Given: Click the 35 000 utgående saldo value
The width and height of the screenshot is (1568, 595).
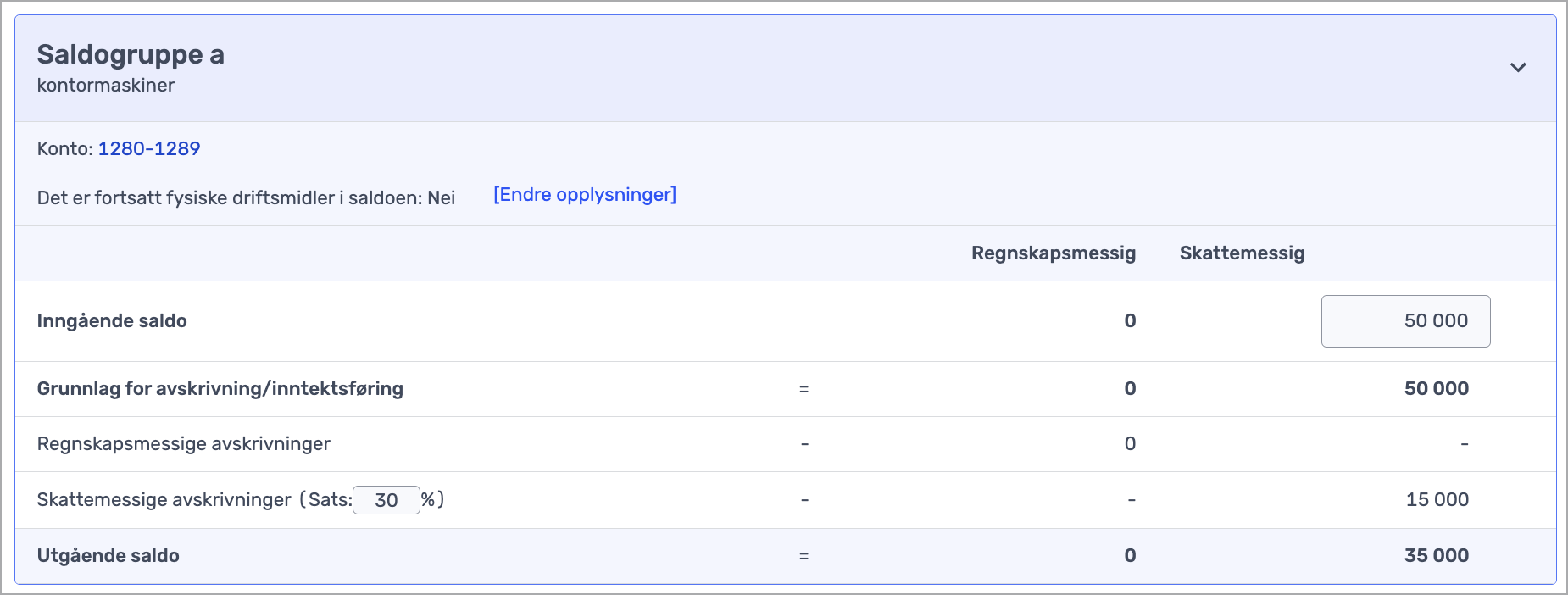Looking at the screenshot, I should [1436, 556].
